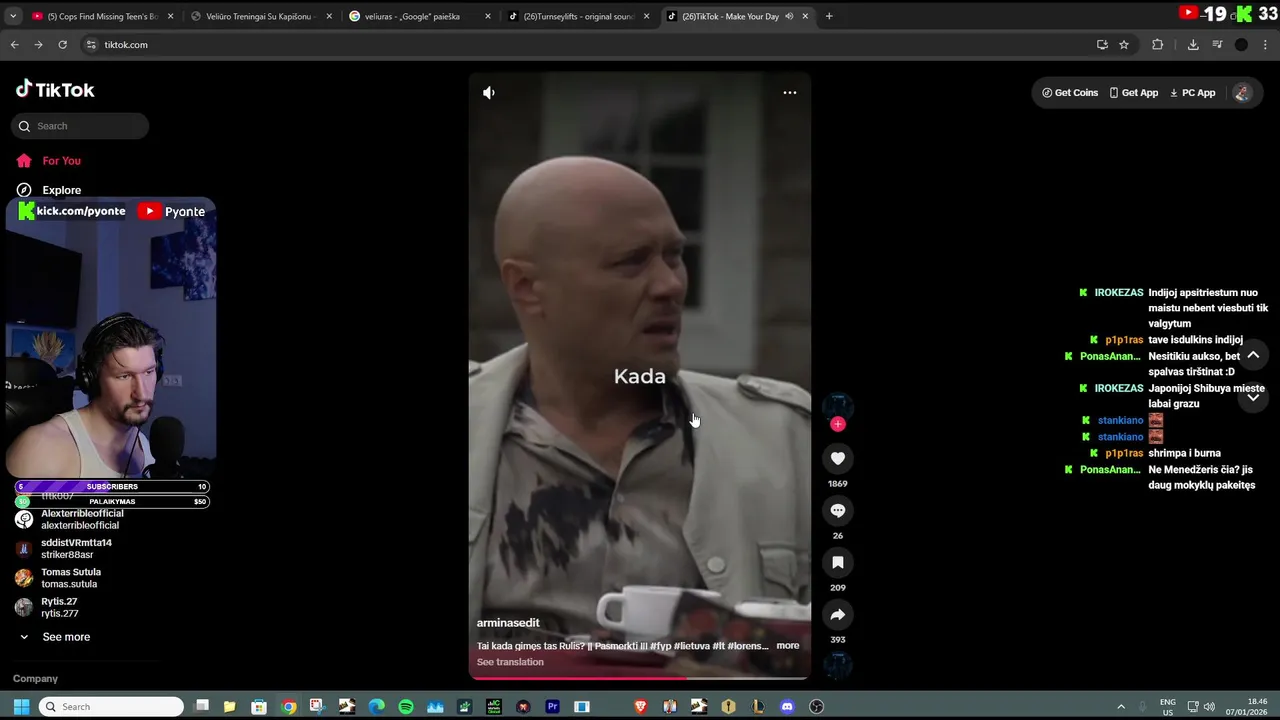Viewport: 1280px width, 720px height.
Task: Open site information icon in address bar
Action: (x=91, y=45)
